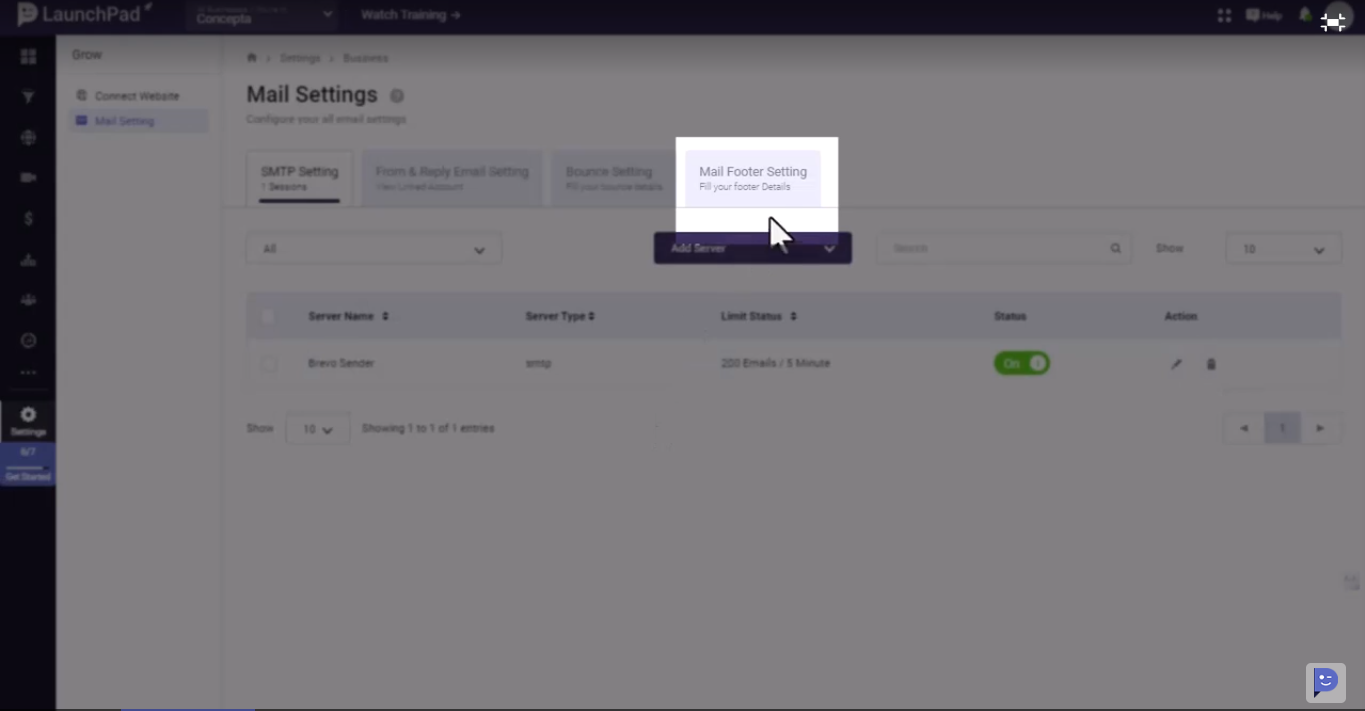Delete the Brevo Sender server with trash icon
Image resolution: width=1365 pixels, height=711 pixels.
pos(1211,364)
